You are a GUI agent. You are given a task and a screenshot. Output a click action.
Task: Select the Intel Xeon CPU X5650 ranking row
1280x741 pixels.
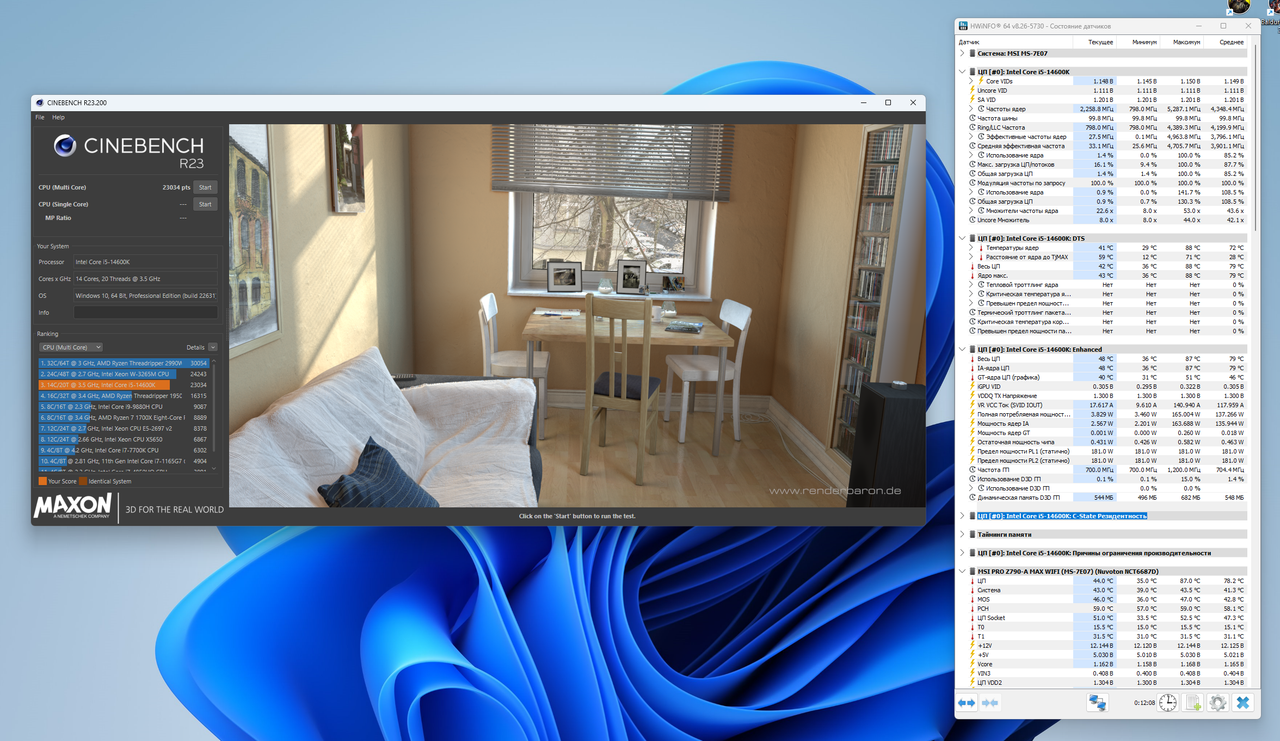[x=125, y=439]
